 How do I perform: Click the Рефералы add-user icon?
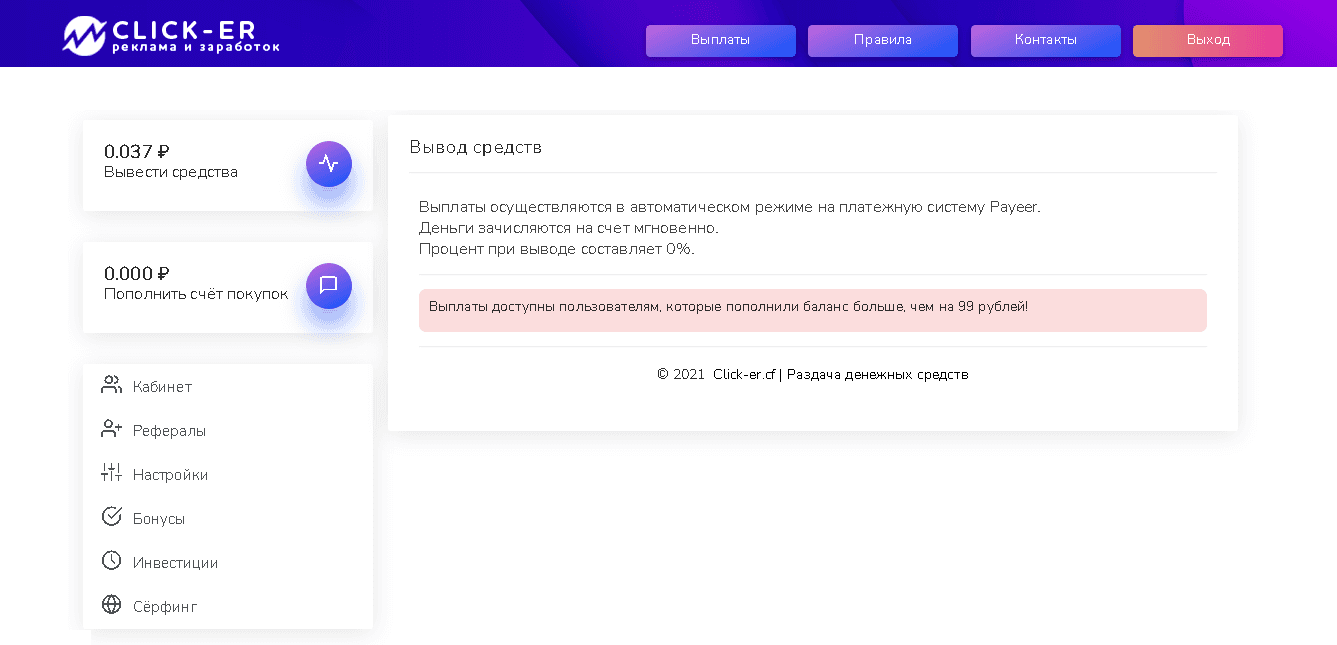click(111, 429)
